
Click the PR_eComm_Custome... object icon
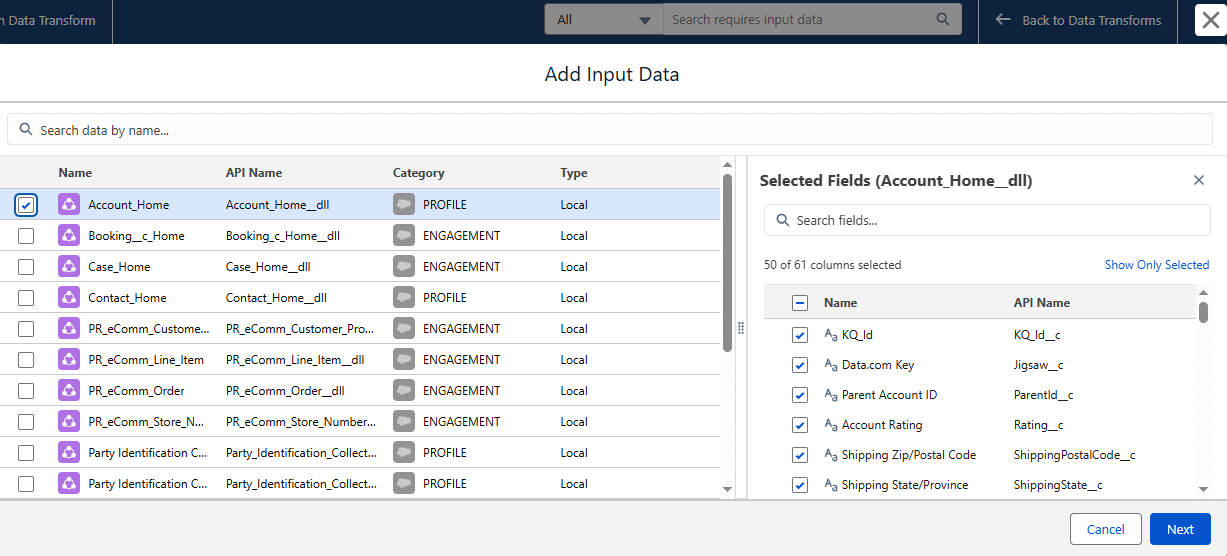68,329
